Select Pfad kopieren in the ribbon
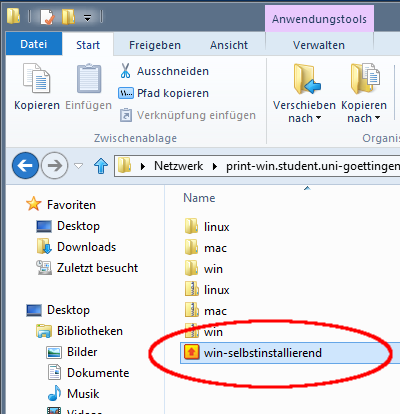 click(163, 93)
